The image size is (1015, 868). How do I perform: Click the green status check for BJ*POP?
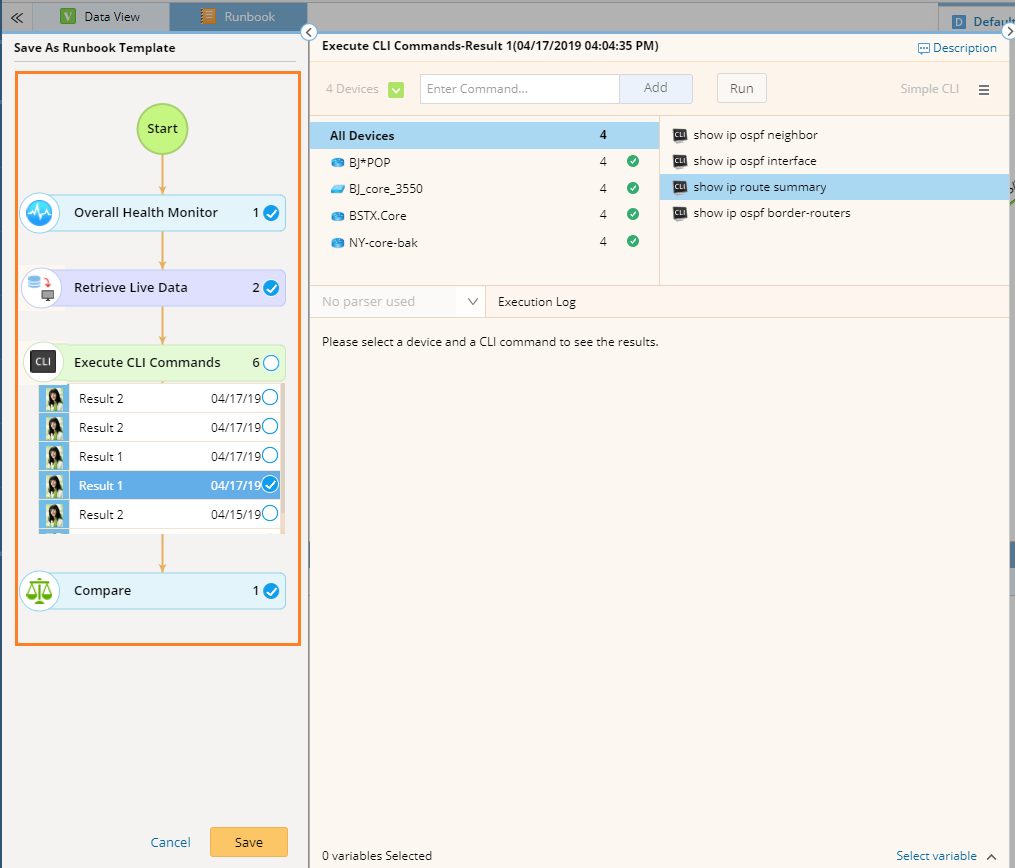pyautogui.click(x=633, y=161)
